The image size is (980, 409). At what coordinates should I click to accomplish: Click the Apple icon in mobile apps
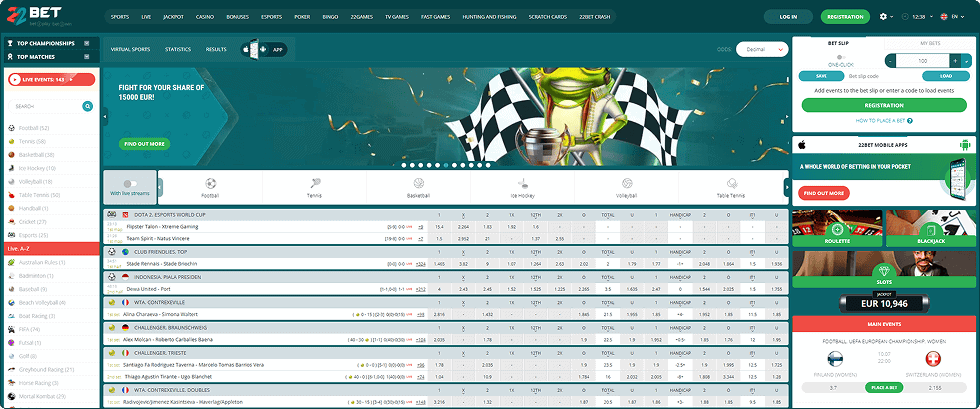click(x=802, y=145)
